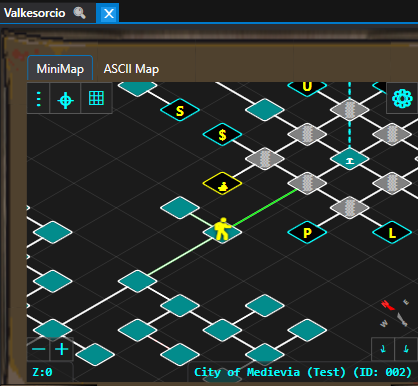Viewport: 418px width, 386px height.
Task: Select the teal fountain room marker
Action: (349, 159)
